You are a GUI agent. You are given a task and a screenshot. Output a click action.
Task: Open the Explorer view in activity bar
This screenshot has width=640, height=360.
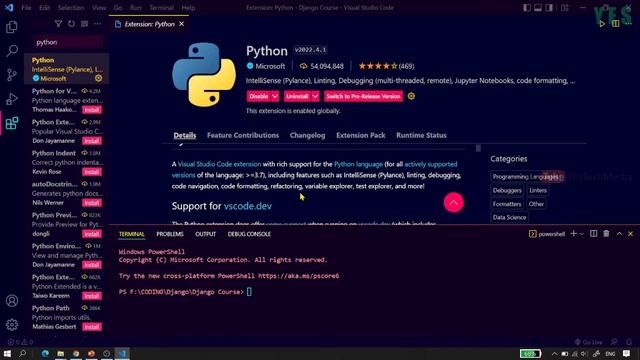(11, 27)
